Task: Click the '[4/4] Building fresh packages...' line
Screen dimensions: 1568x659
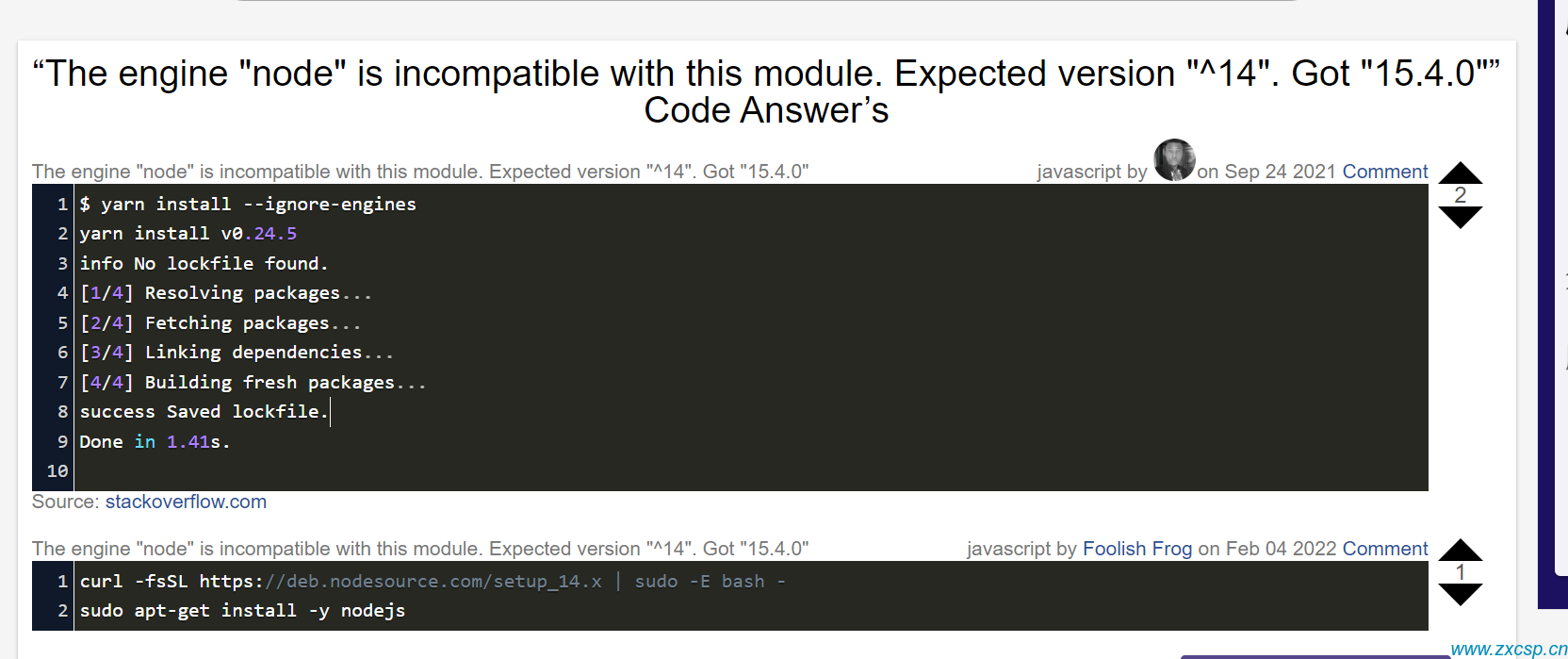Action: coord(253,382)
